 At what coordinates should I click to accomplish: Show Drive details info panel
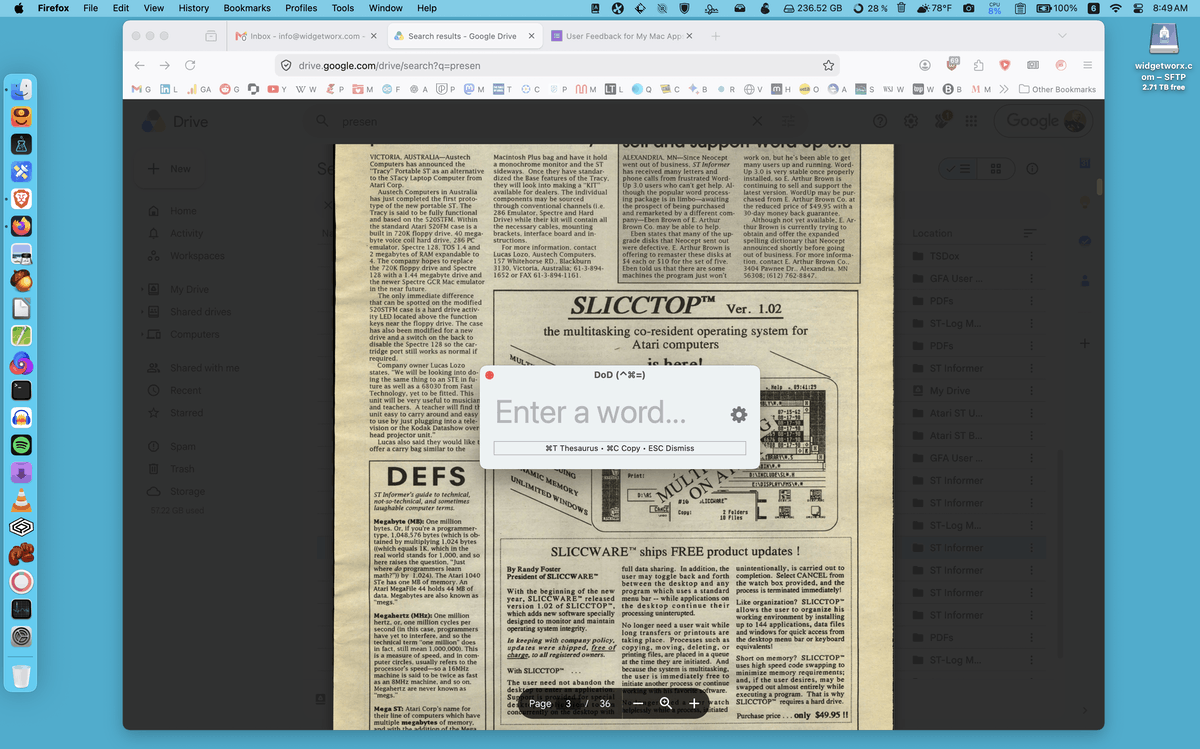[1032, 168]
